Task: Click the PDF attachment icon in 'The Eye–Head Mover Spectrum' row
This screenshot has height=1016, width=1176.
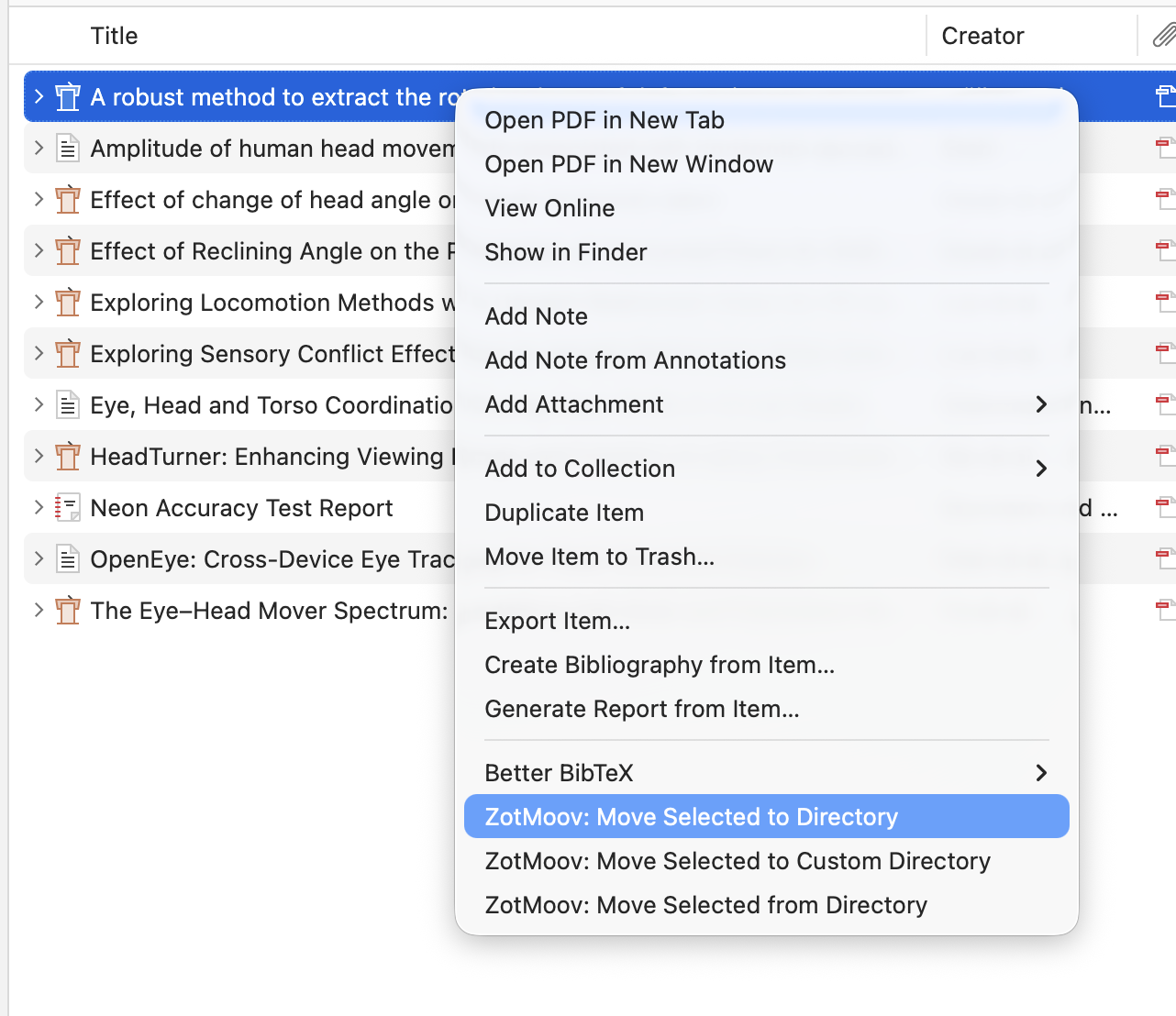Action: (x=1165, y=611)
